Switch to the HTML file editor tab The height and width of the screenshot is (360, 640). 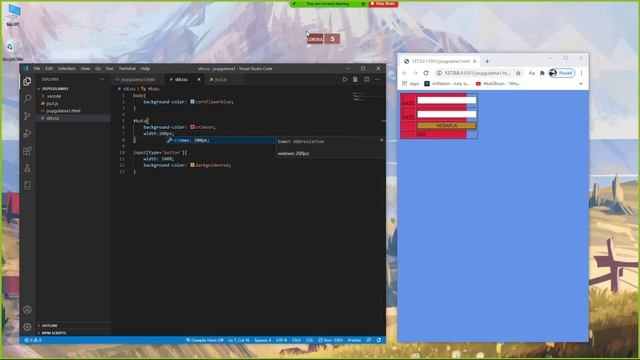coord(138,80)
